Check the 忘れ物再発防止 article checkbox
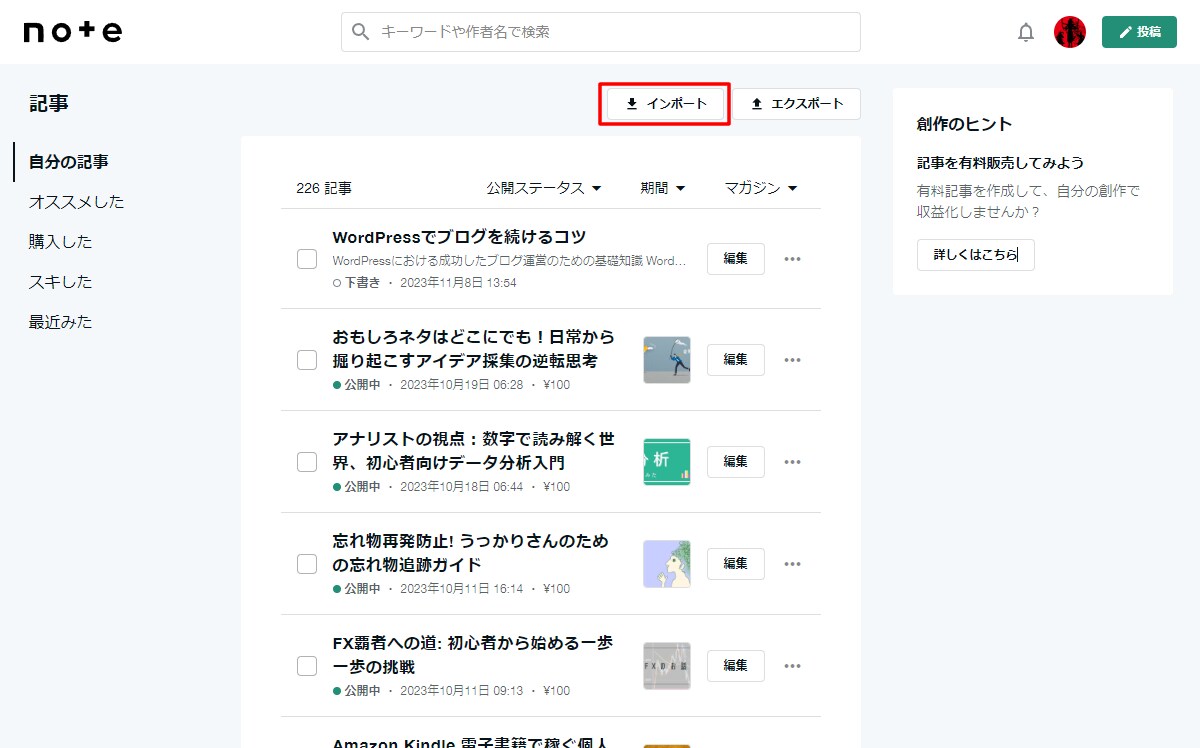 pos(307,564)
